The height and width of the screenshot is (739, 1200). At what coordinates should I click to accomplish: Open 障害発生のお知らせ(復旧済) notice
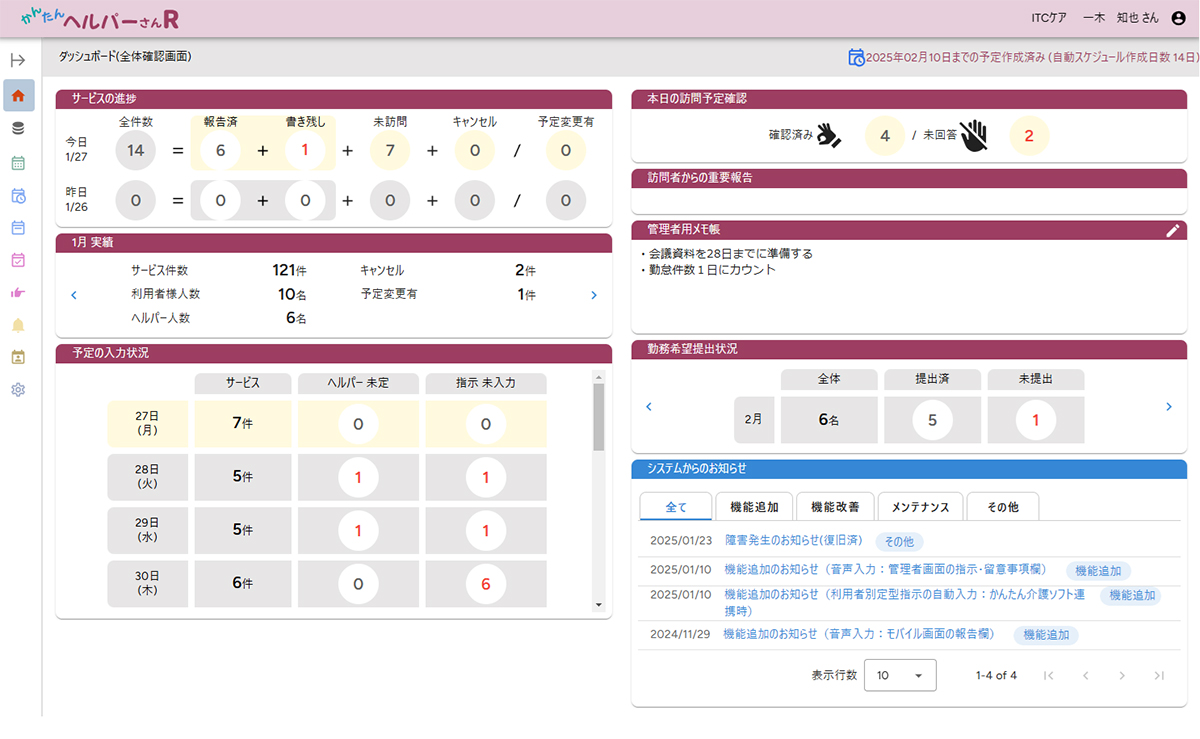(x=793, y=540)
